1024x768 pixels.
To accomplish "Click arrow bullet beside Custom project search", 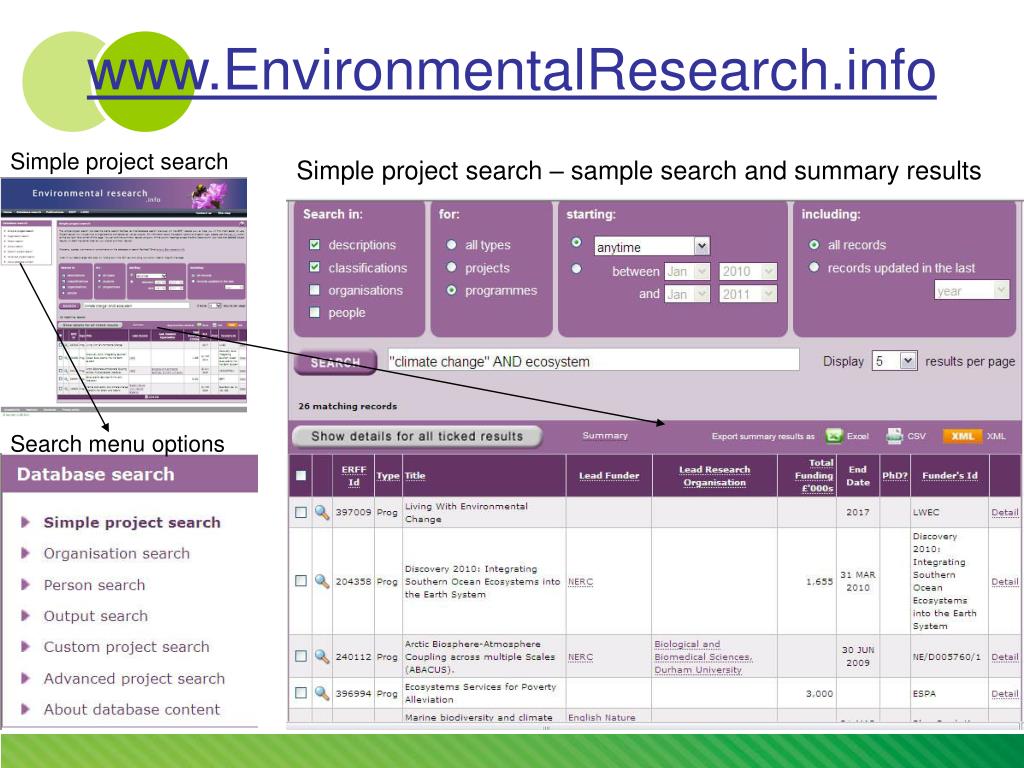I will [26, 647].
